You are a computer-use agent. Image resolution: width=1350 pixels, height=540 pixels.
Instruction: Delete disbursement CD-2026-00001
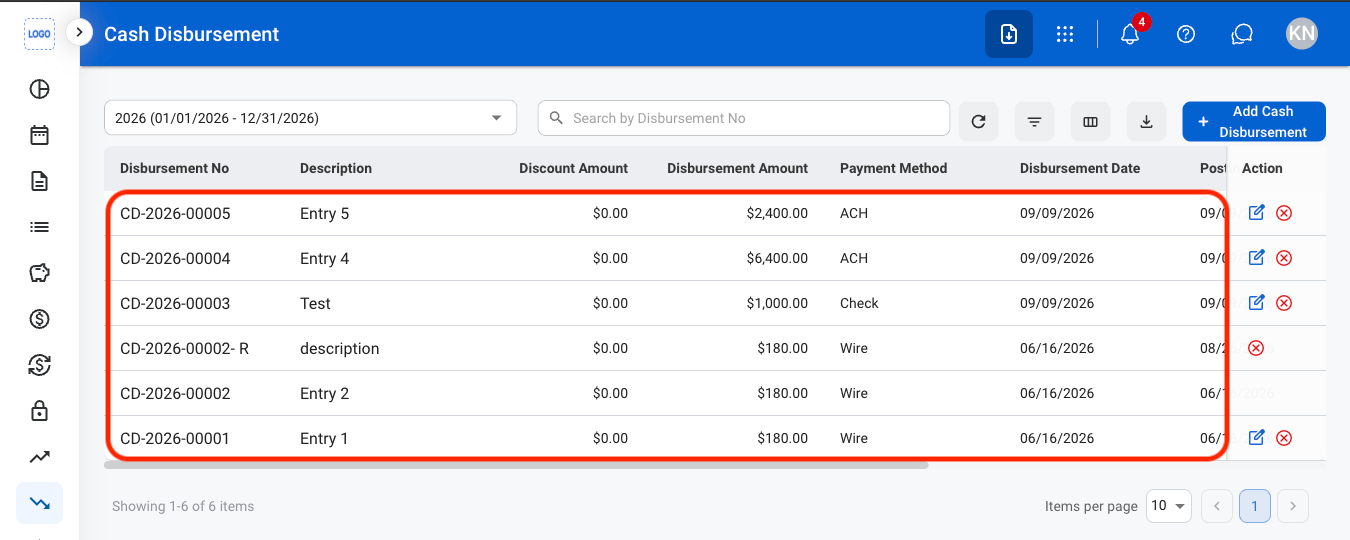pos(1284,438)
